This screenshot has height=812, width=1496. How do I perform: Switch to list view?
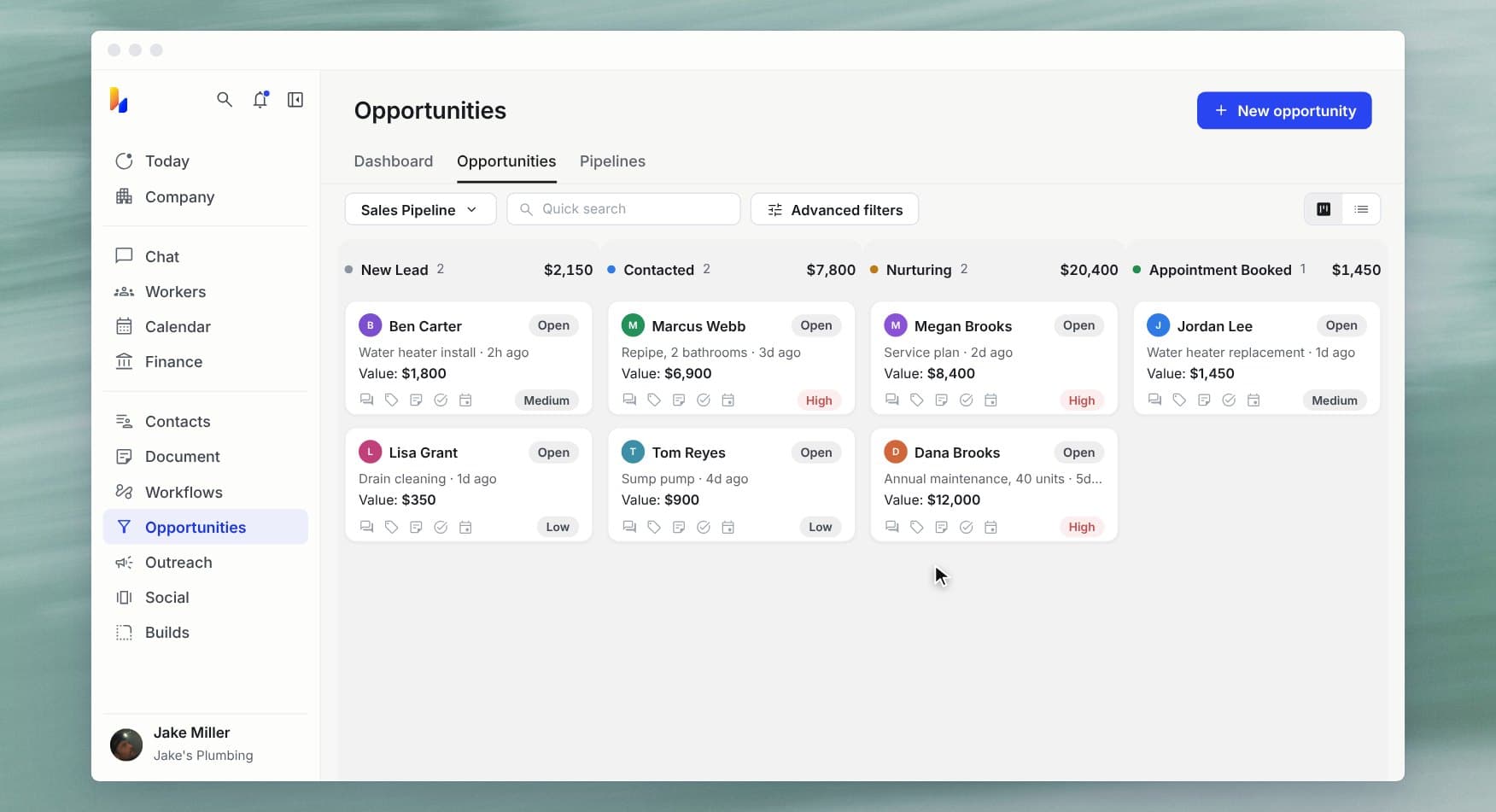point(1361,209)
